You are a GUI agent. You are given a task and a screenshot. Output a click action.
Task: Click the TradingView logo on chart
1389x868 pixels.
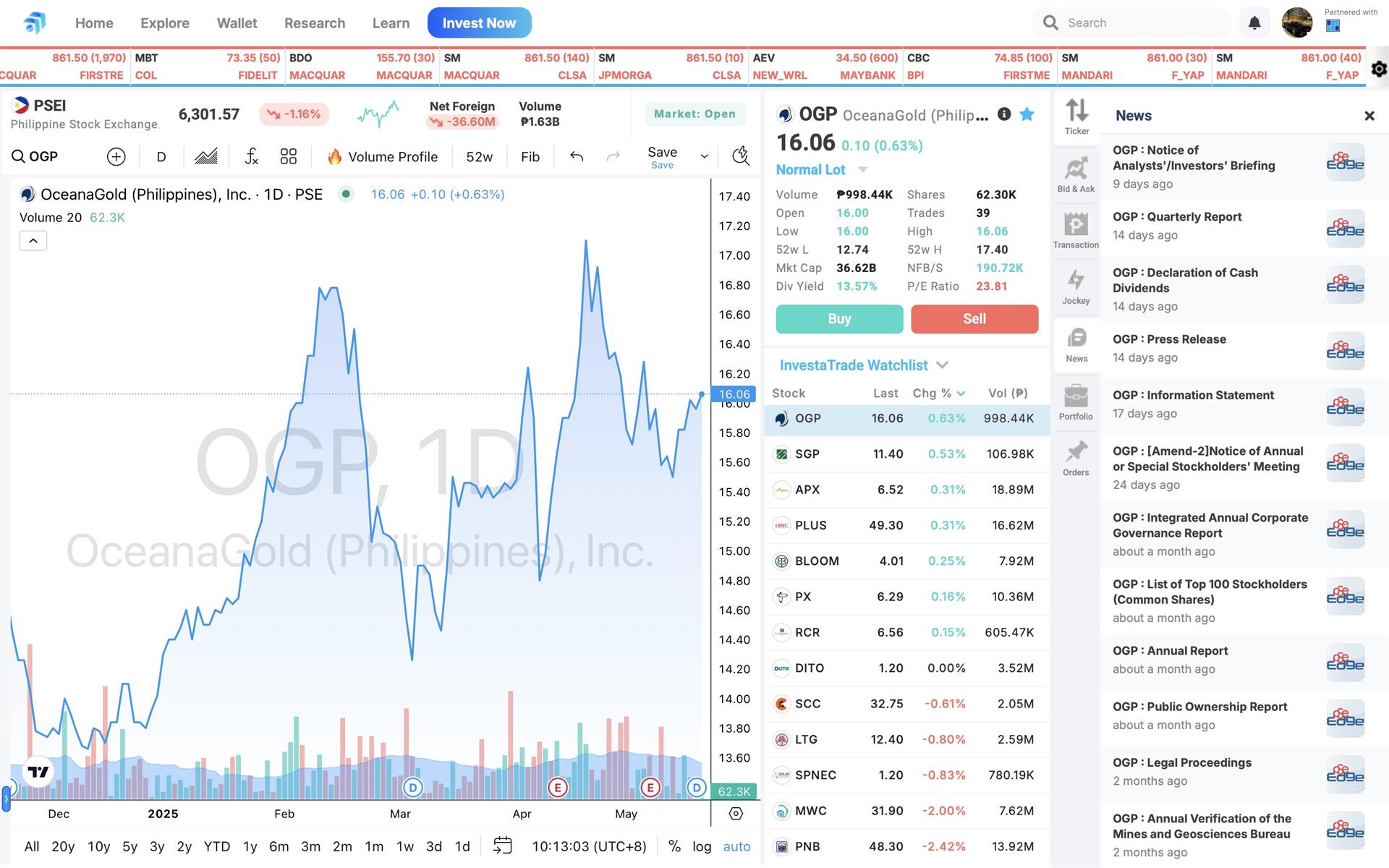coord(38,772)
